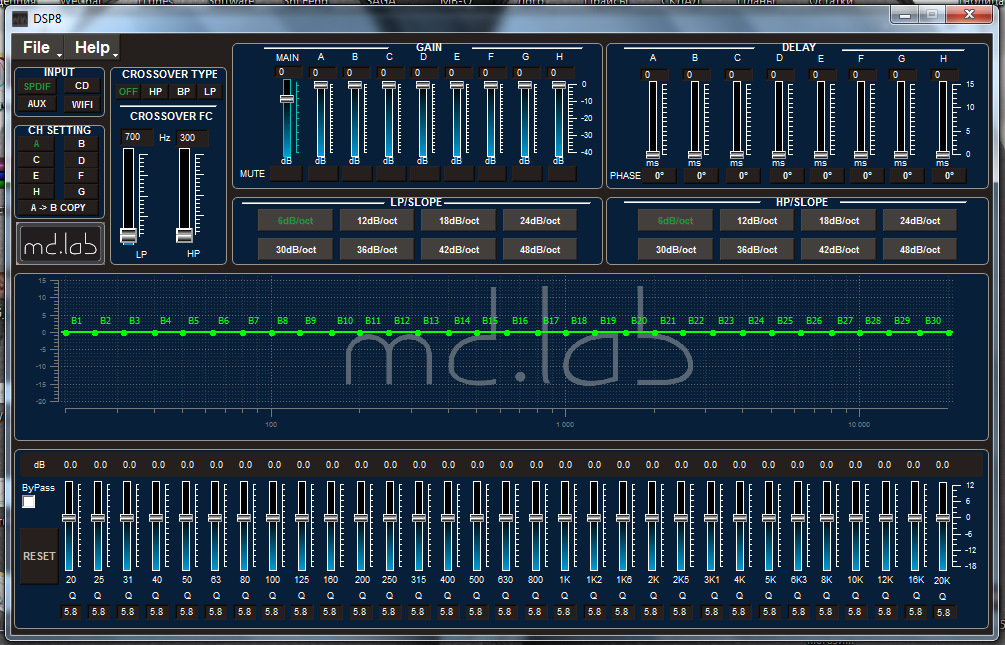Mute the MAIN channel
This screenshot has width=1005, height=645.
pos(286,174)
